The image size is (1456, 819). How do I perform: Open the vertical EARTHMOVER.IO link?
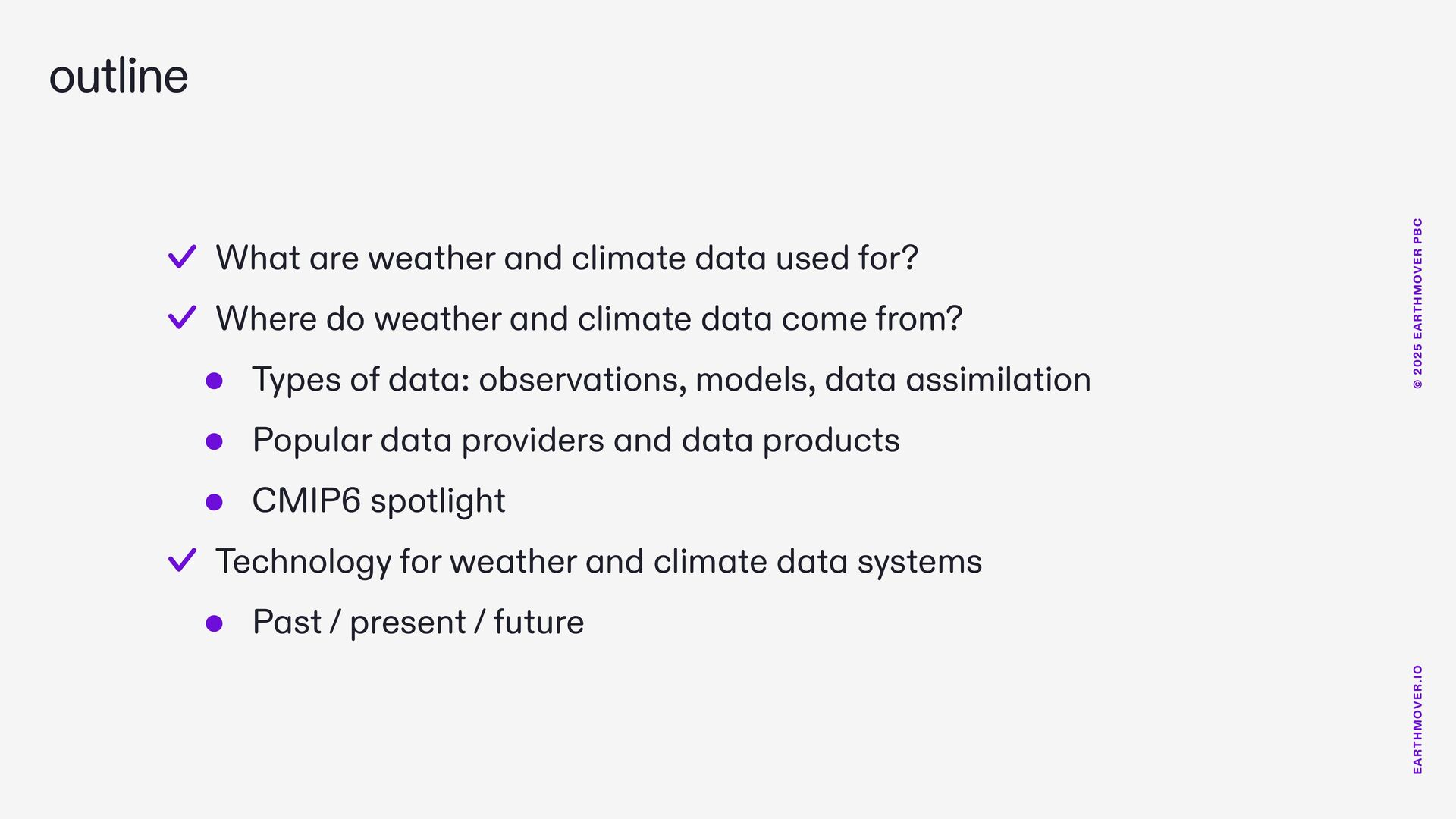(1417, 720)
